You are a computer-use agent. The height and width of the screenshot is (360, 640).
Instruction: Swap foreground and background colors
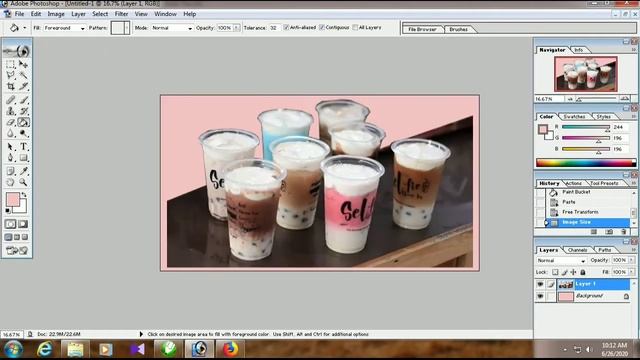coord(24,195)
